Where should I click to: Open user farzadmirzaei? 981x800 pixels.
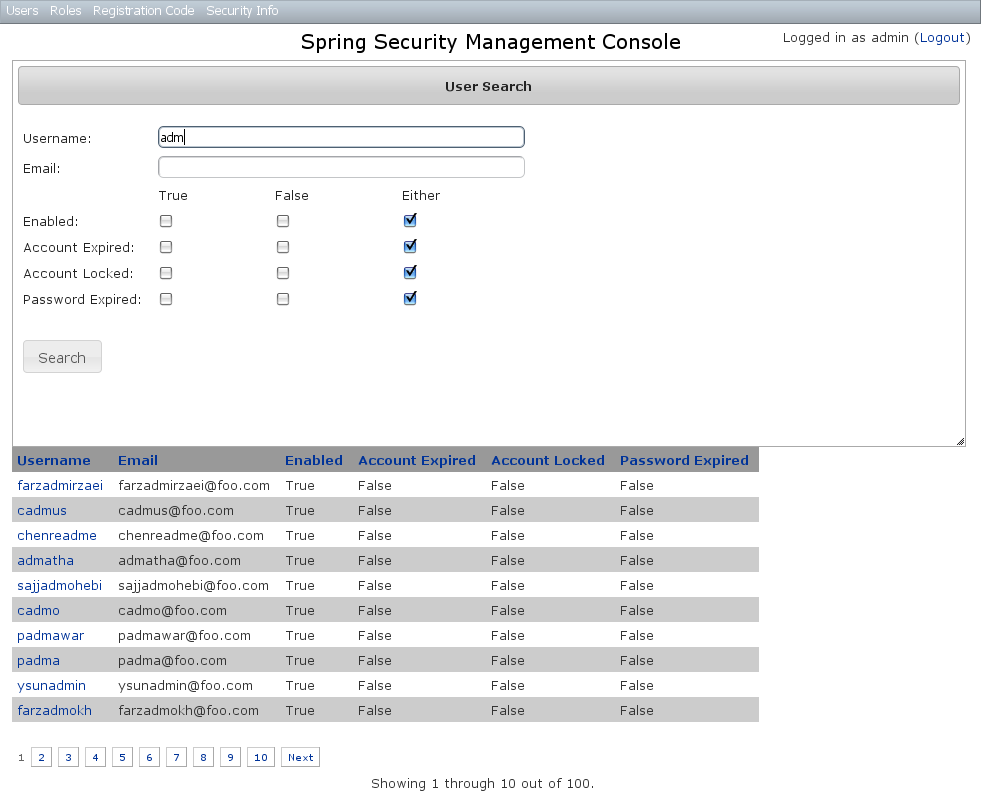tap(60, 486)
